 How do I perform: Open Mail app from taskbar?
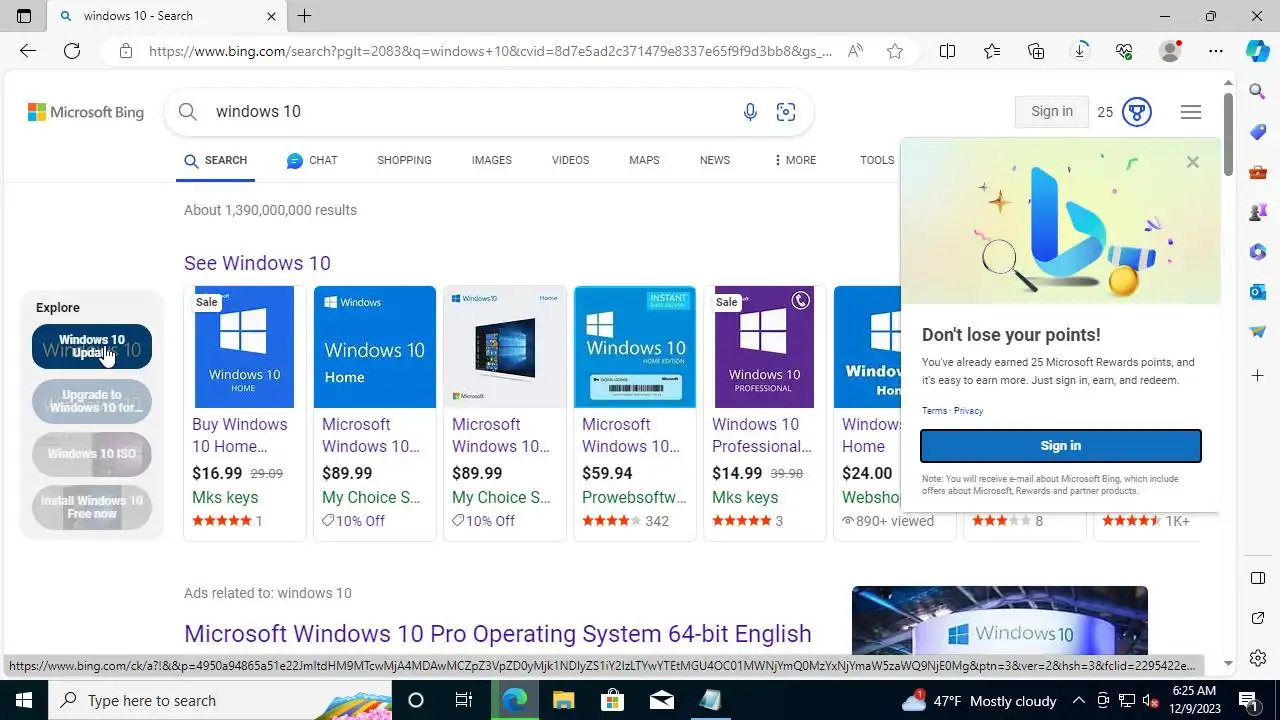tap(661, 700)
